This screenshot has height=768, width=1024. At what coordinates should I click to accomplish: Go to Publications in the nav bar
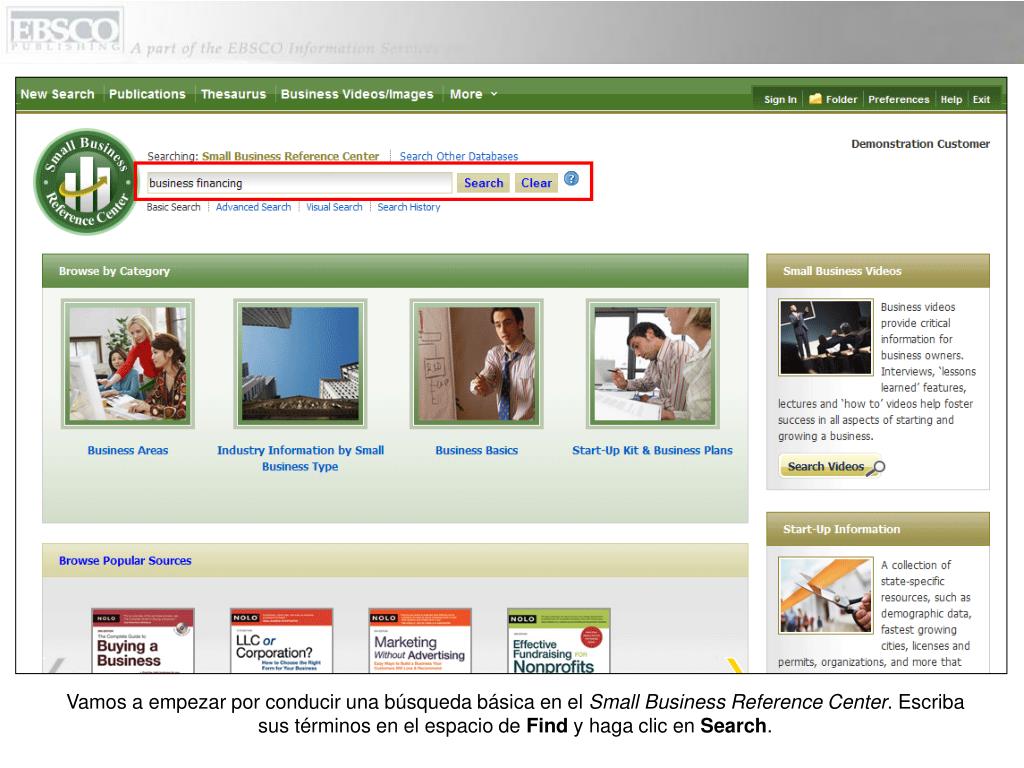click(147, 94)
